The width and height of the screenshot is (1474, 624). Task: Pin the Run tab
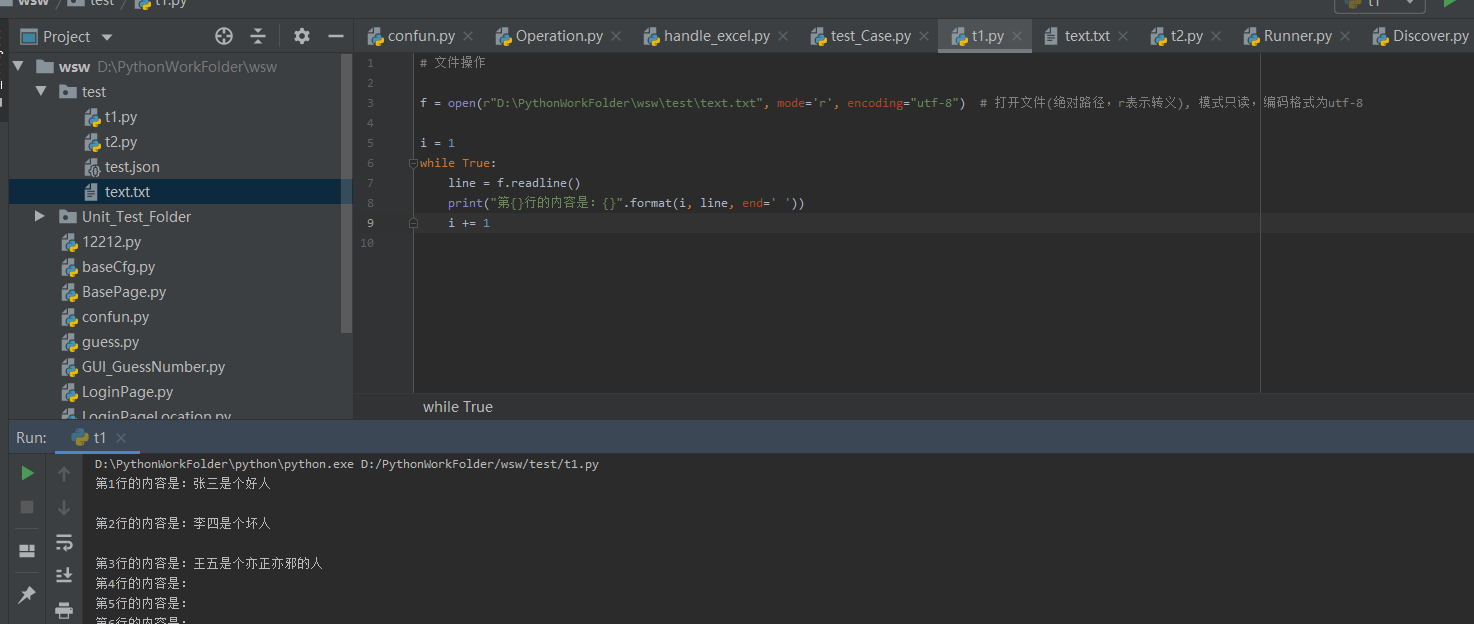28,595
